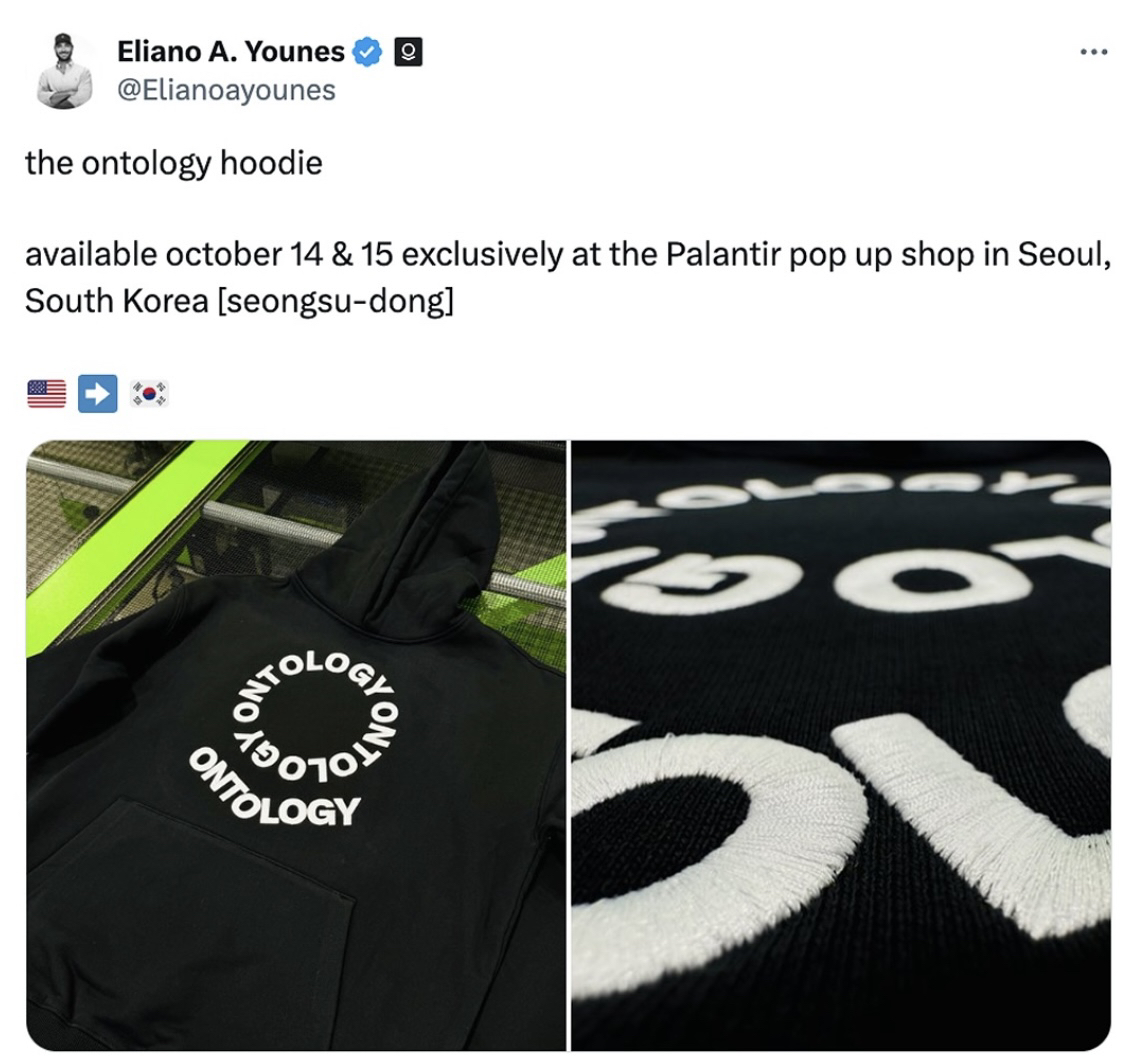The width and height of the screenshot is (1134, 1060).
Task: Click the "the ontology hoodie" text line
Action: (x=174, y=163)
